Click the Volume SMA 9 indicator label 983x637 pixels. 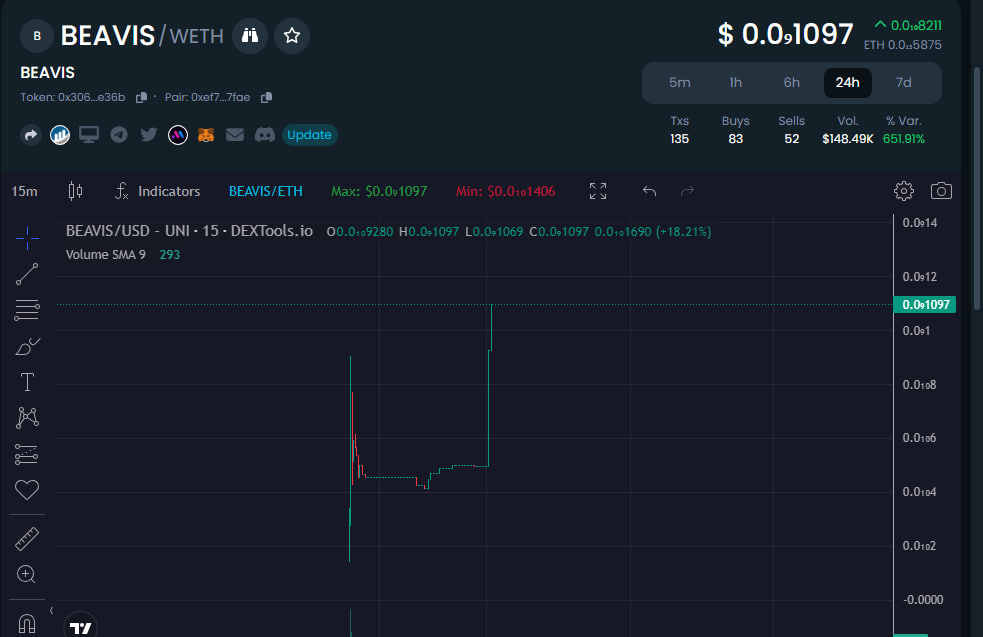(x=106, y=255)
